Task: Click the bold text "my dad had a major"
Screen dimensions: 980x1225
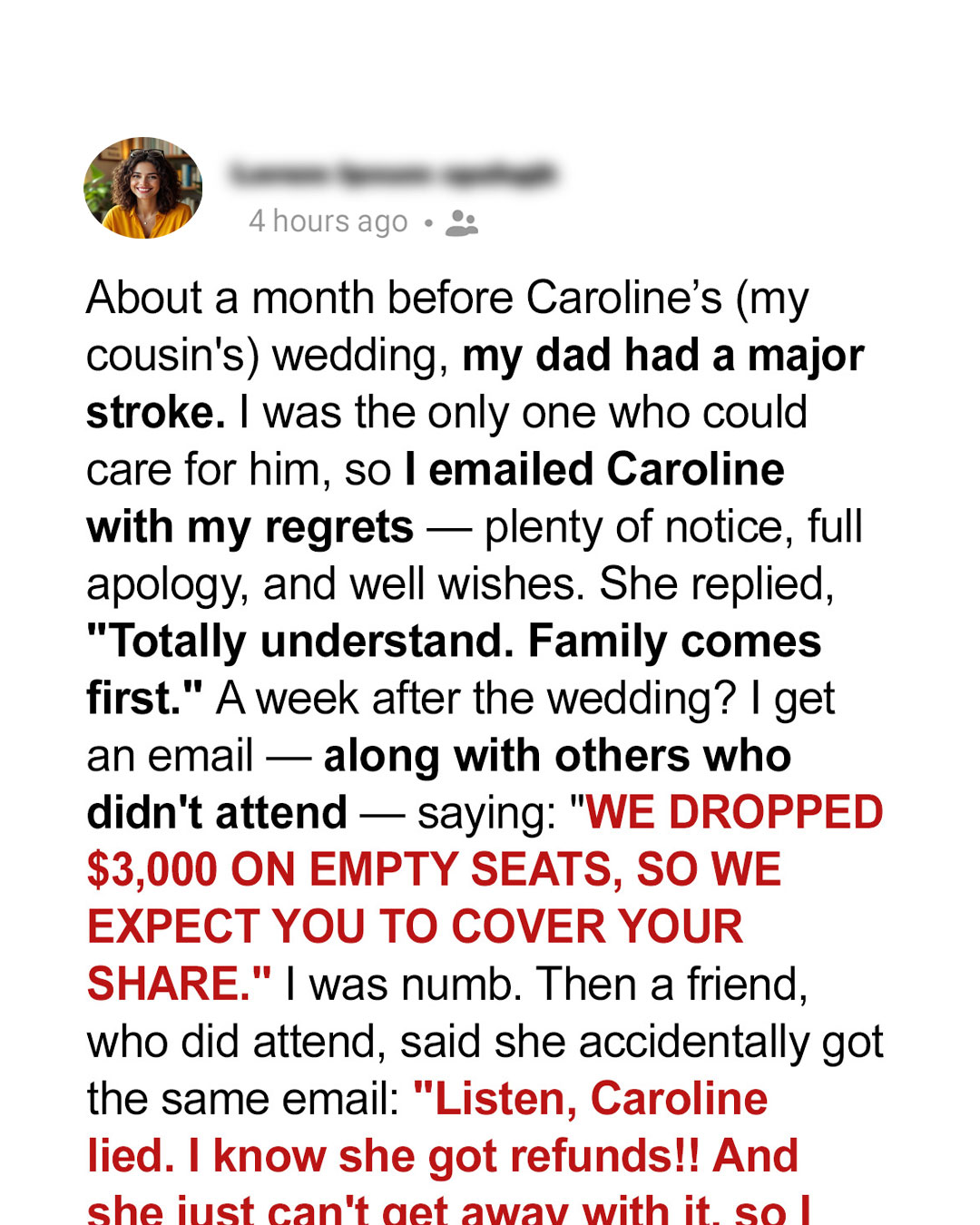Action: (x=662, y=355)
